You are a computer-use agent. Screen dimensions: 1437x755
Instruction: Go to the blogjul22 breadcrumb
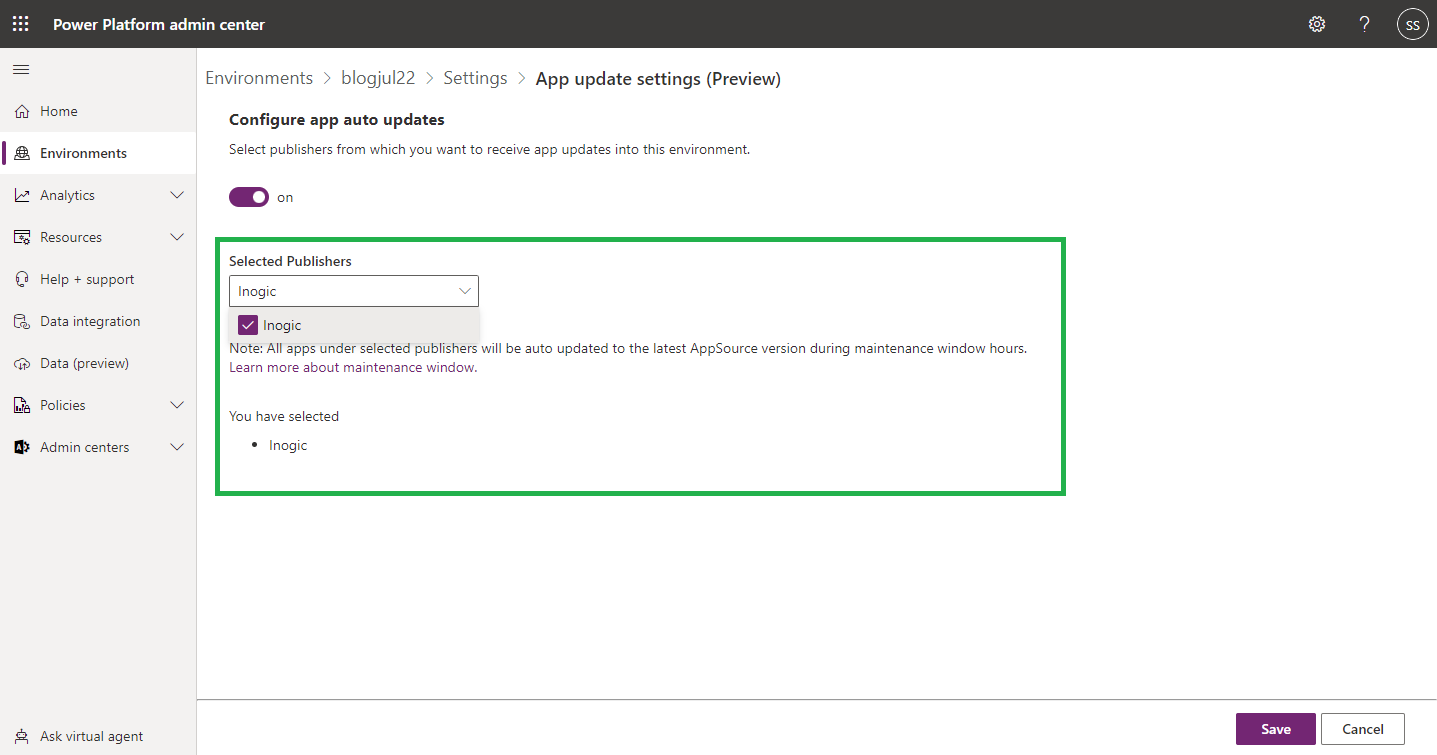[x=378, y=78]
